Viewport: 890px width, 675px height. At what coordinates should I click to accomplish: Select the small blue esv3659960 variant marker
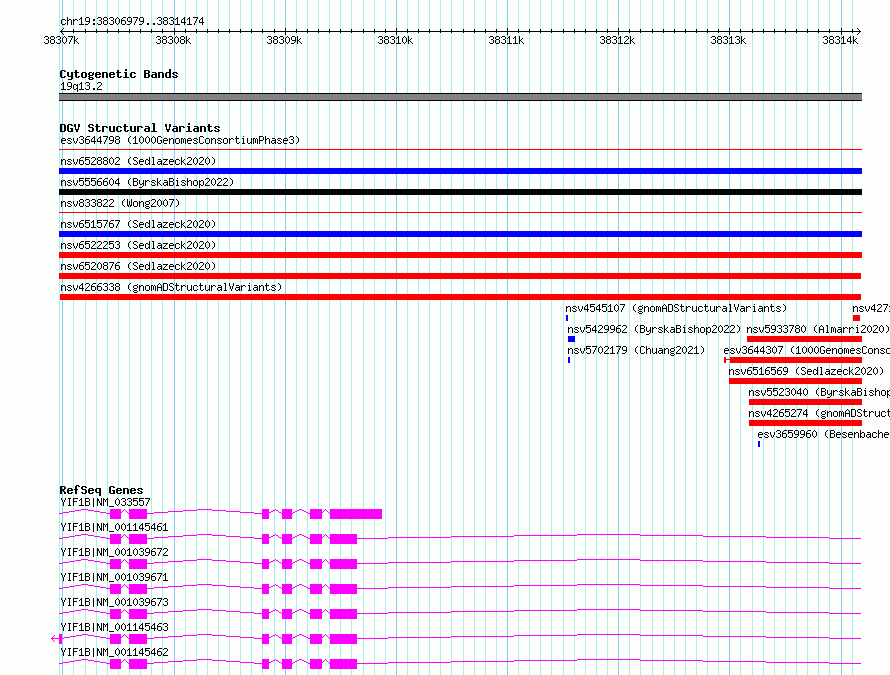pyautogui.click(x=759, y=444)
